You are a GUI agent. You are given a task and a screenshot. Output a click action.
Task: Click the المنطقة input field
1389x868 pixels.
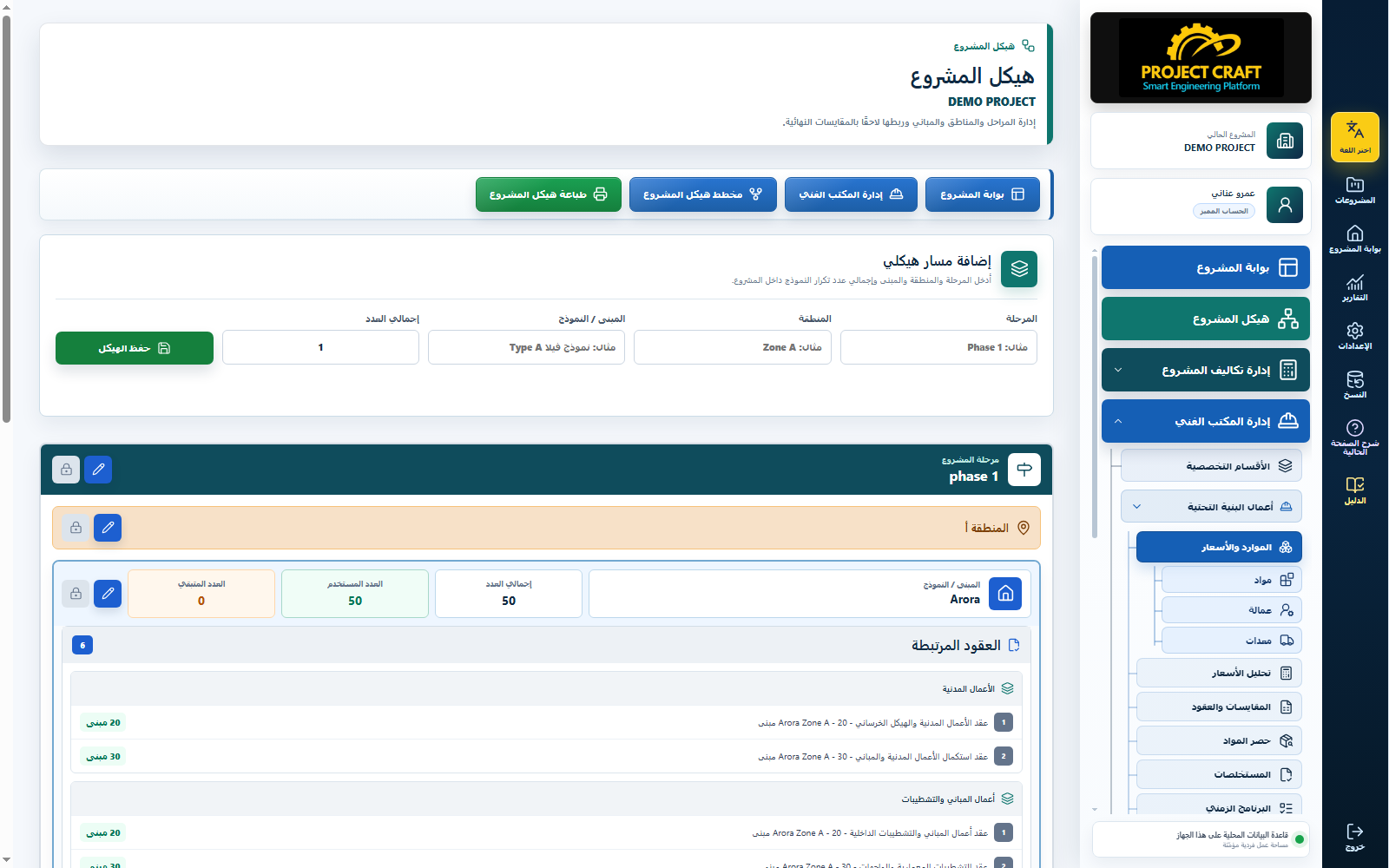click(733, 347)
